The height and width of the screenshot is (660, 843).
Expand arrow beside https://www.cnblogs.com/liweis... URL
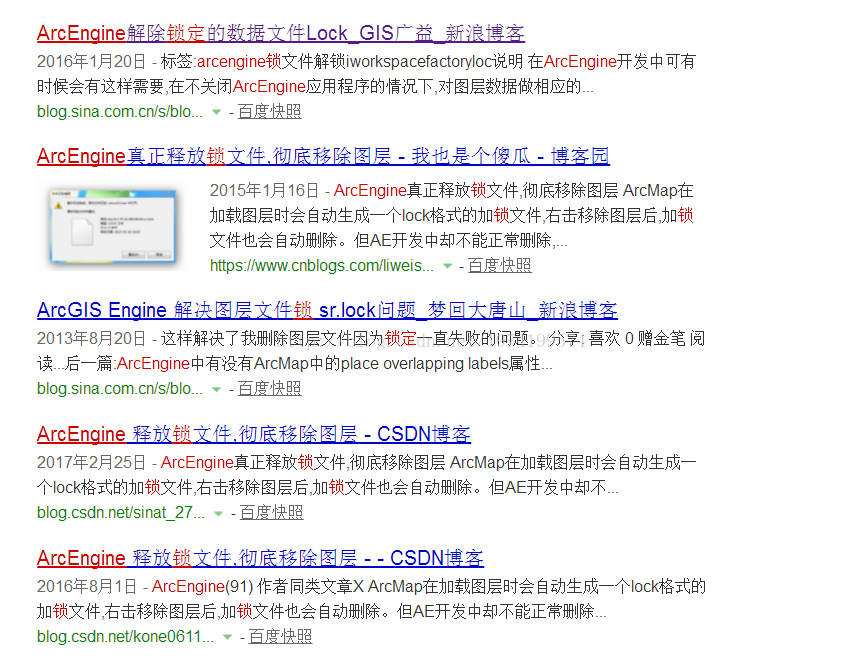[447, 266]
